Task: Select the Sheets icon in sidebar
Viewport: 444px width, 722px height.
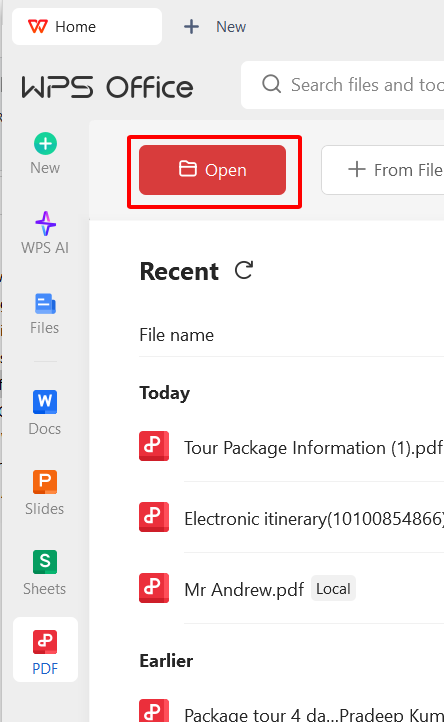Action: point(45,562)
